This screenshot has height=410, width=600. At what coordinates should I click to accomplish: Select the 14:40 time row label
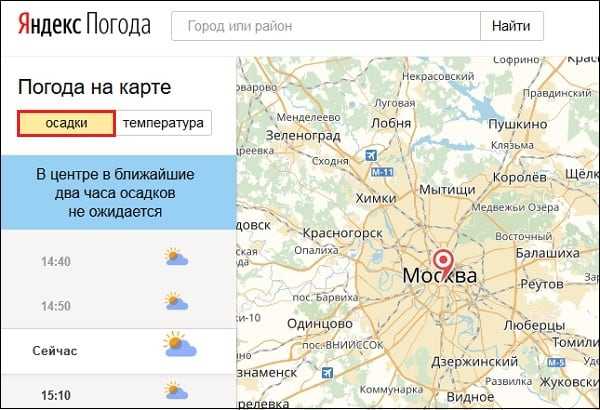pyautogui.click(x=56, y=262)
